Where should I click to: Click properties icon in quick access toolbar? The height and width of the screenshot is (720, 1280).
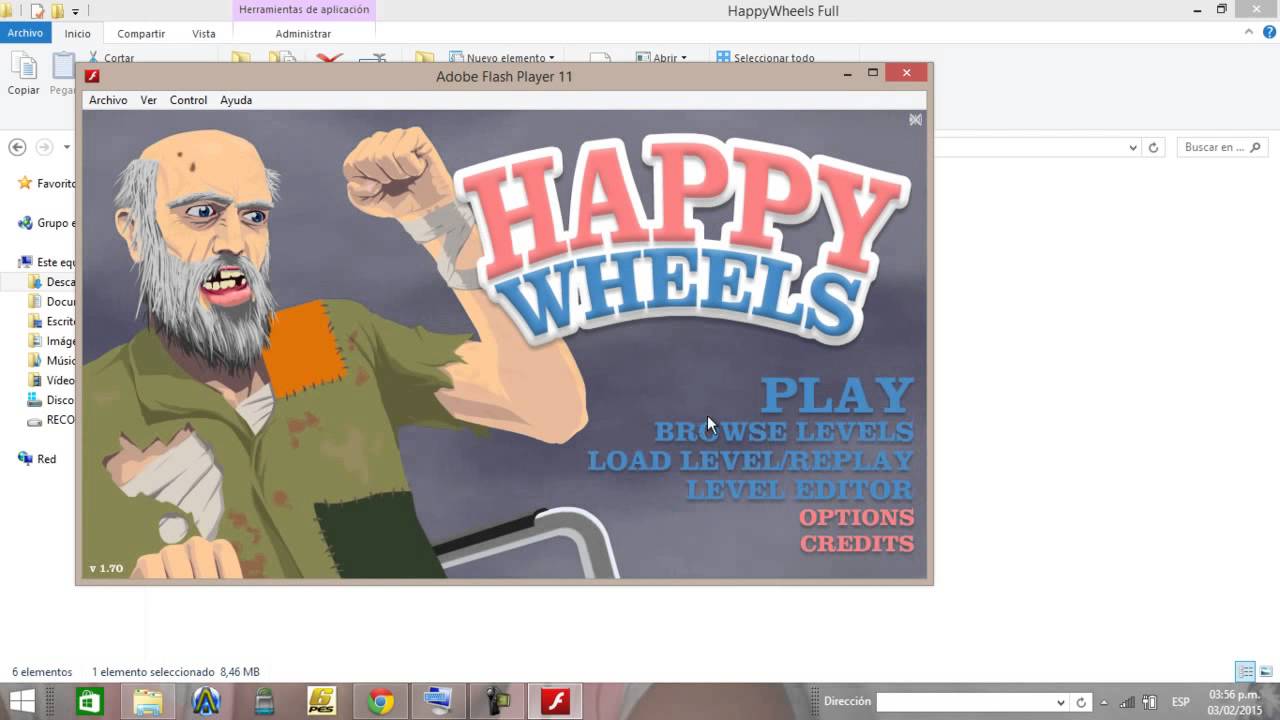click(x=37, y=11)
